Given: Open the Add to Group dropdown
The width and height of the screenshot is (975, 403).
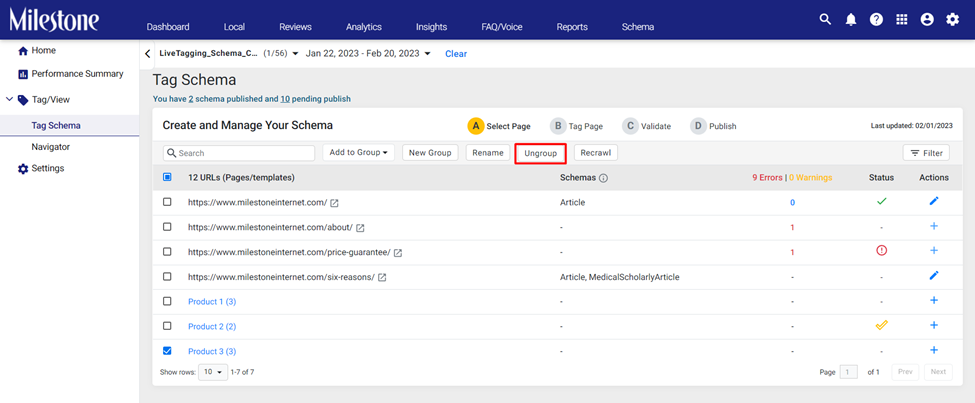Looking at the screenshot, I should point(358,152).
